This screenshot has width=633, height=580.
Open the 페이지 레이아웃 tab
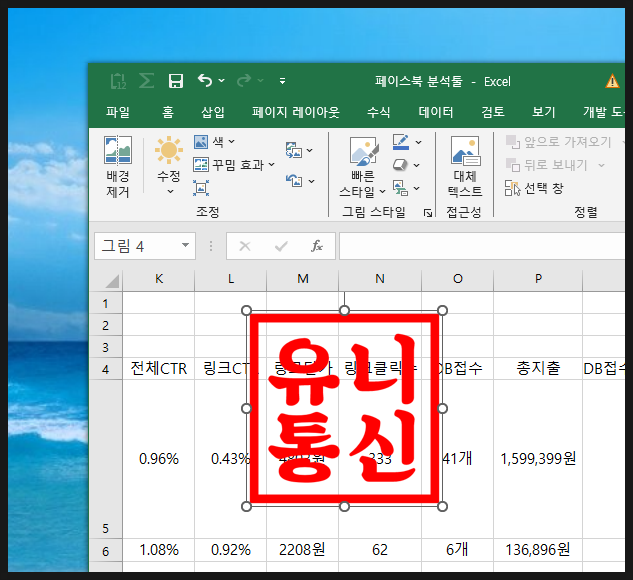coord(296,112)
